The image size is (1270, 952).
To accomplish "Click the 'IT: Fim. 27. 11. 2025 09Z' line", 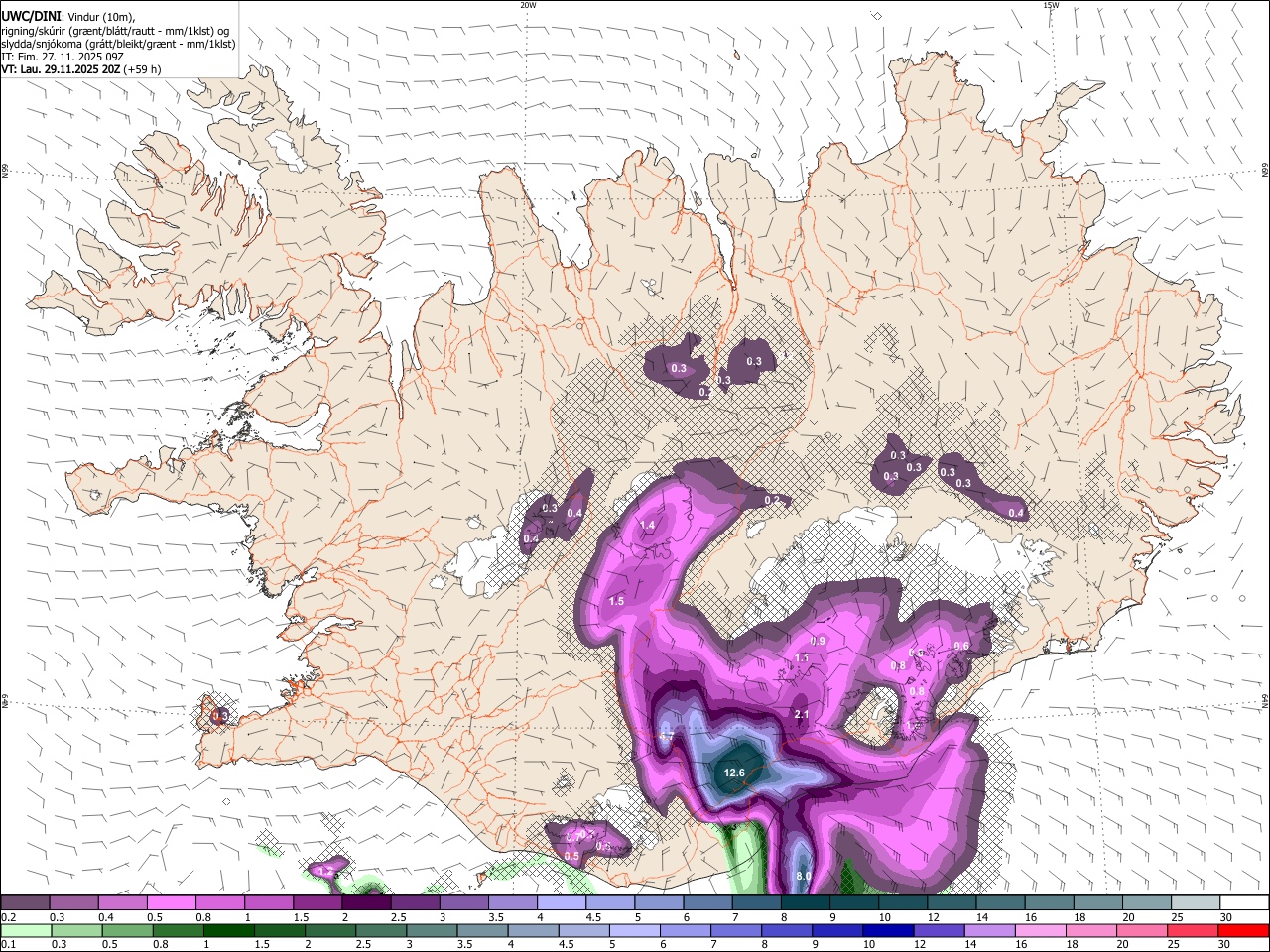I will click(x=63, y=57).
